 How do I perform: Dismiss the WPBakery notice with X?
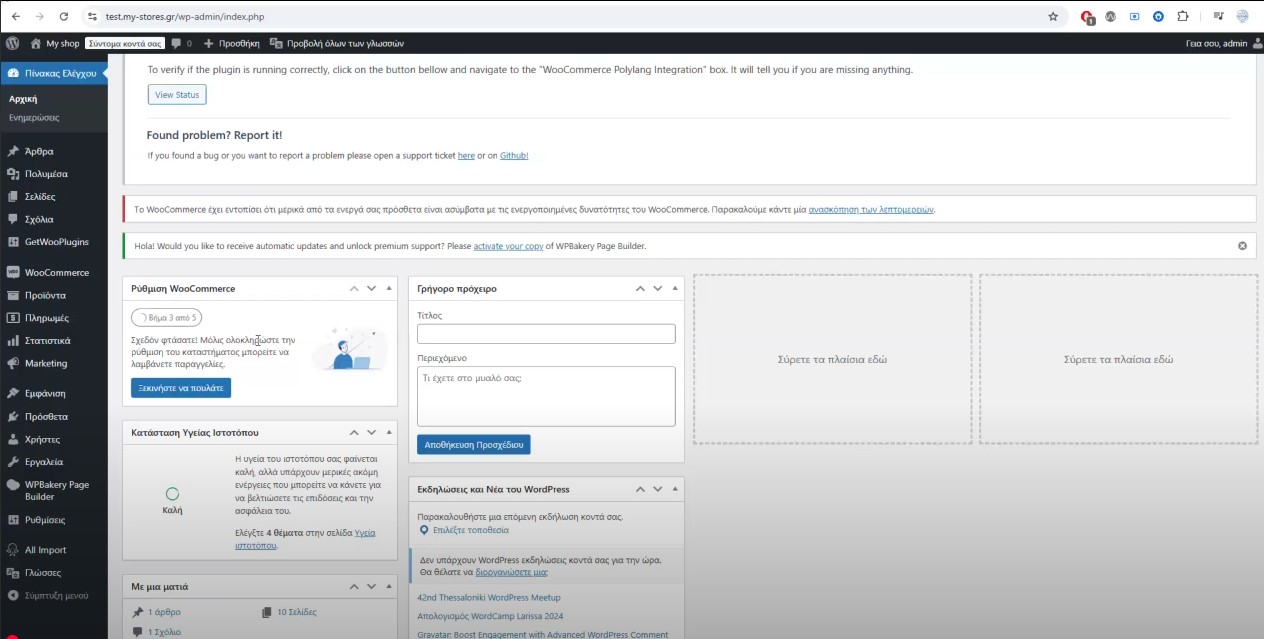(x=1243, y=246)
